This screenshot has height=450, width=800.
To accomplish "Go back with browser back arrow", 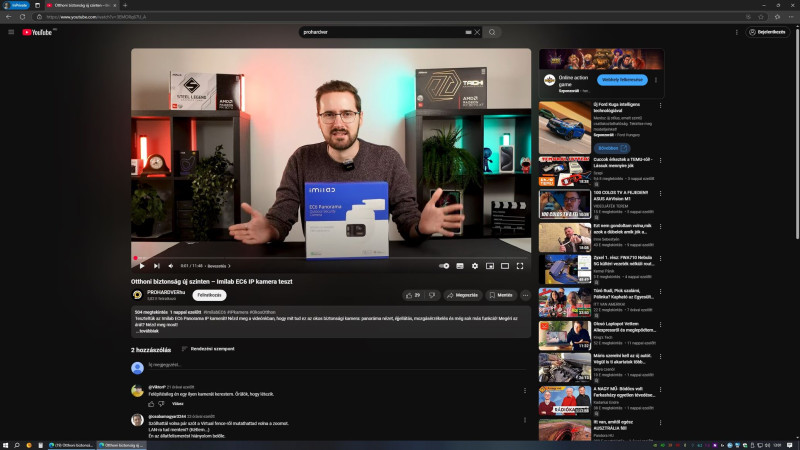I will point(9,17).
